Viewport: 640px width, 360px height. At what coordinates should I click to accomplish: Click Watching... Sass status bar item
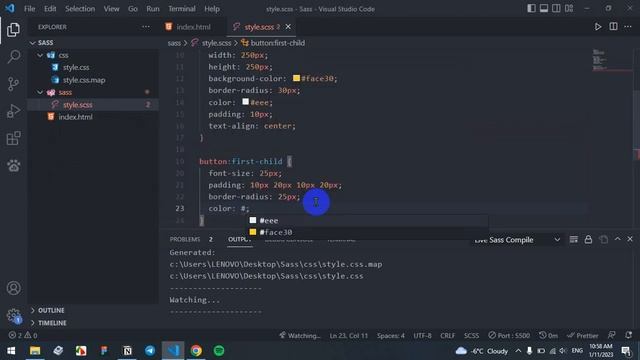[x=300, y=336]
